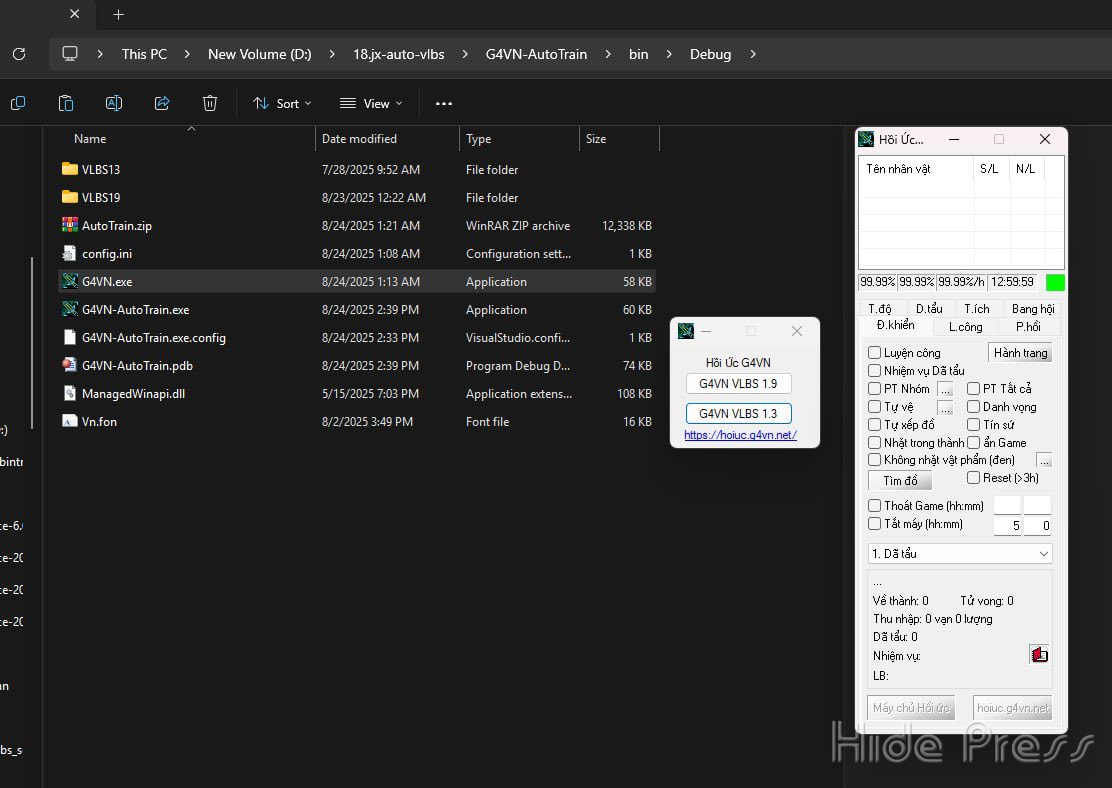This screenshot has width=1112, height=788.
Task: Open the View options dropdown
Action: point(371,103)
